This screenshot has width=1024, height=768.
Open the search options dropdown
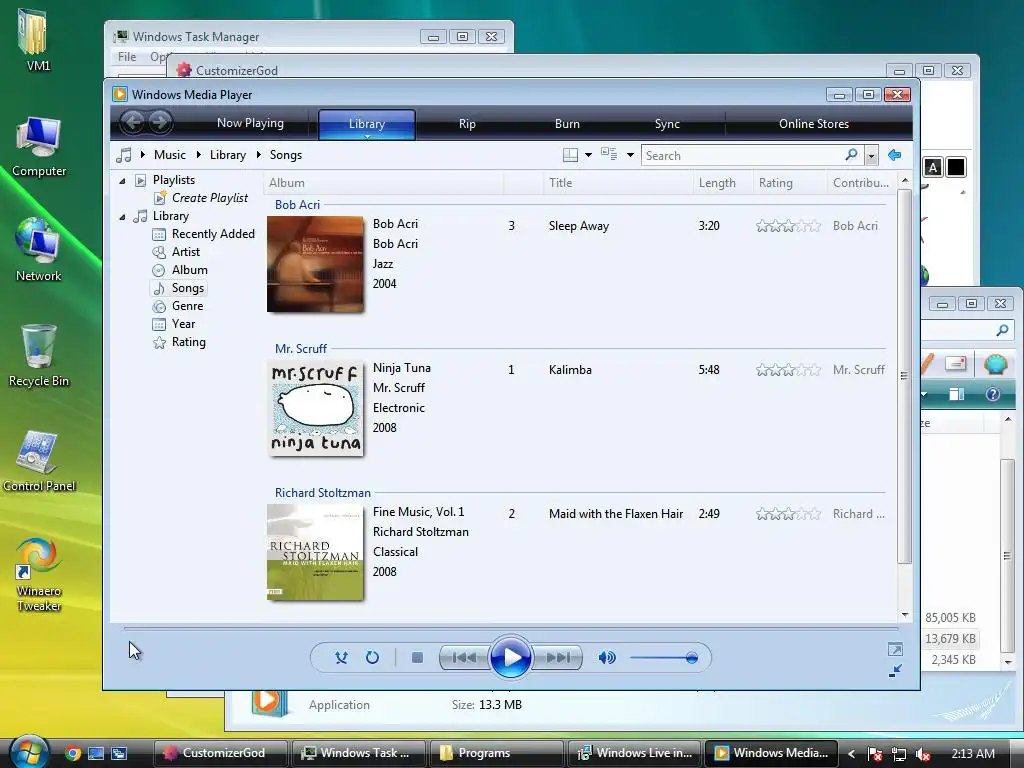tap(871, 155)
